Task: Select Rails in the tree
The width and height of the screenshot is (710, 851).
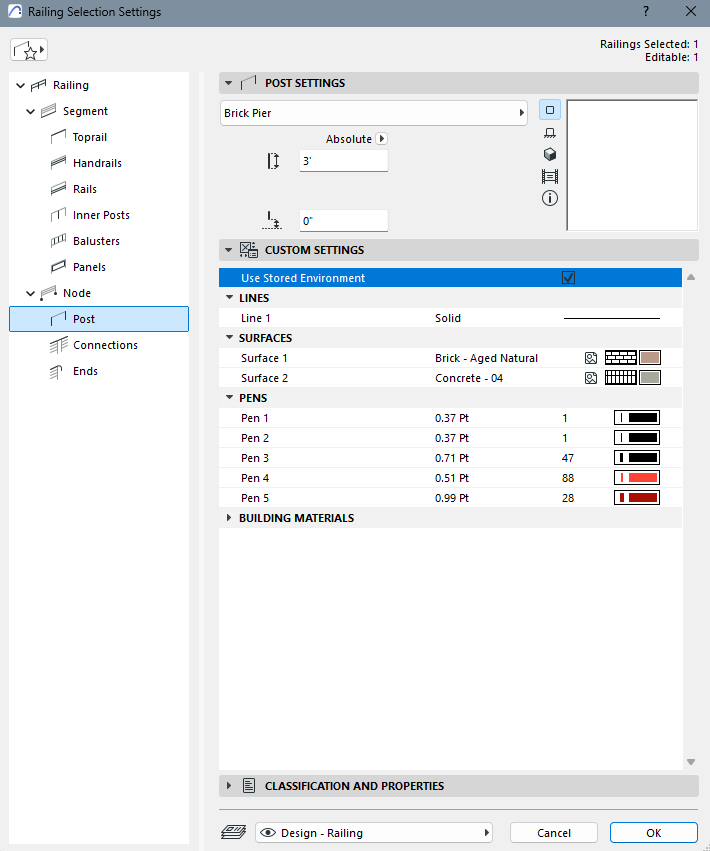Action: tap(85, 189)
